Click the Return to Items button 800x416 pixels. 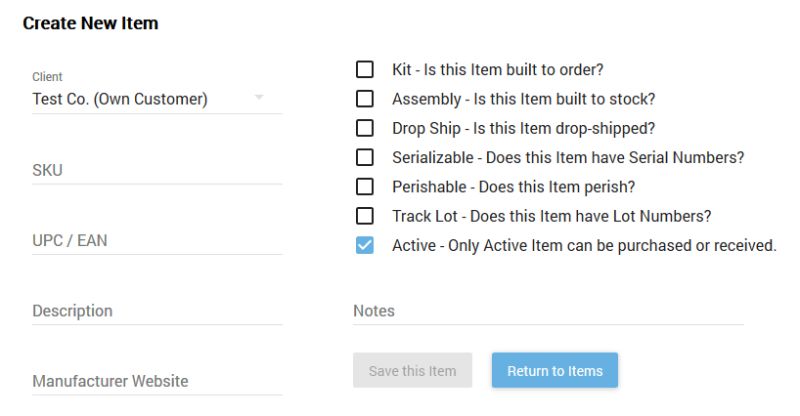[555, 371]
